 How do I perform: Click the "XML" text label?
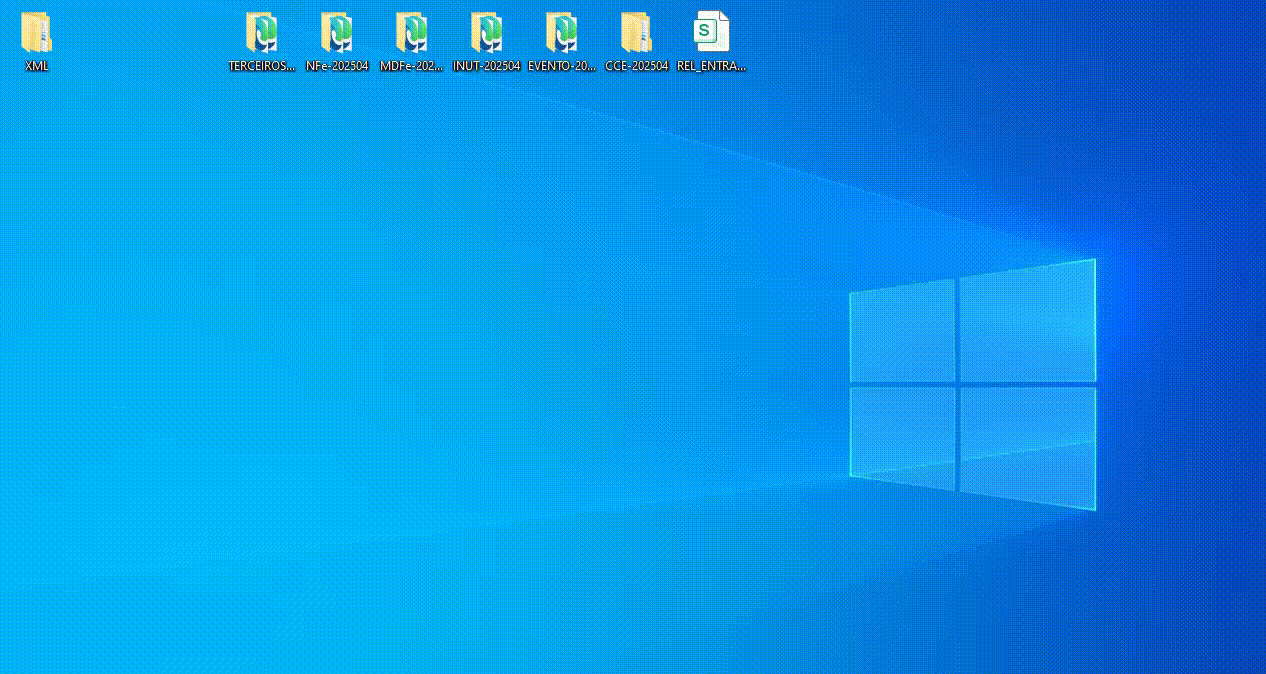[x=37, y=66]
